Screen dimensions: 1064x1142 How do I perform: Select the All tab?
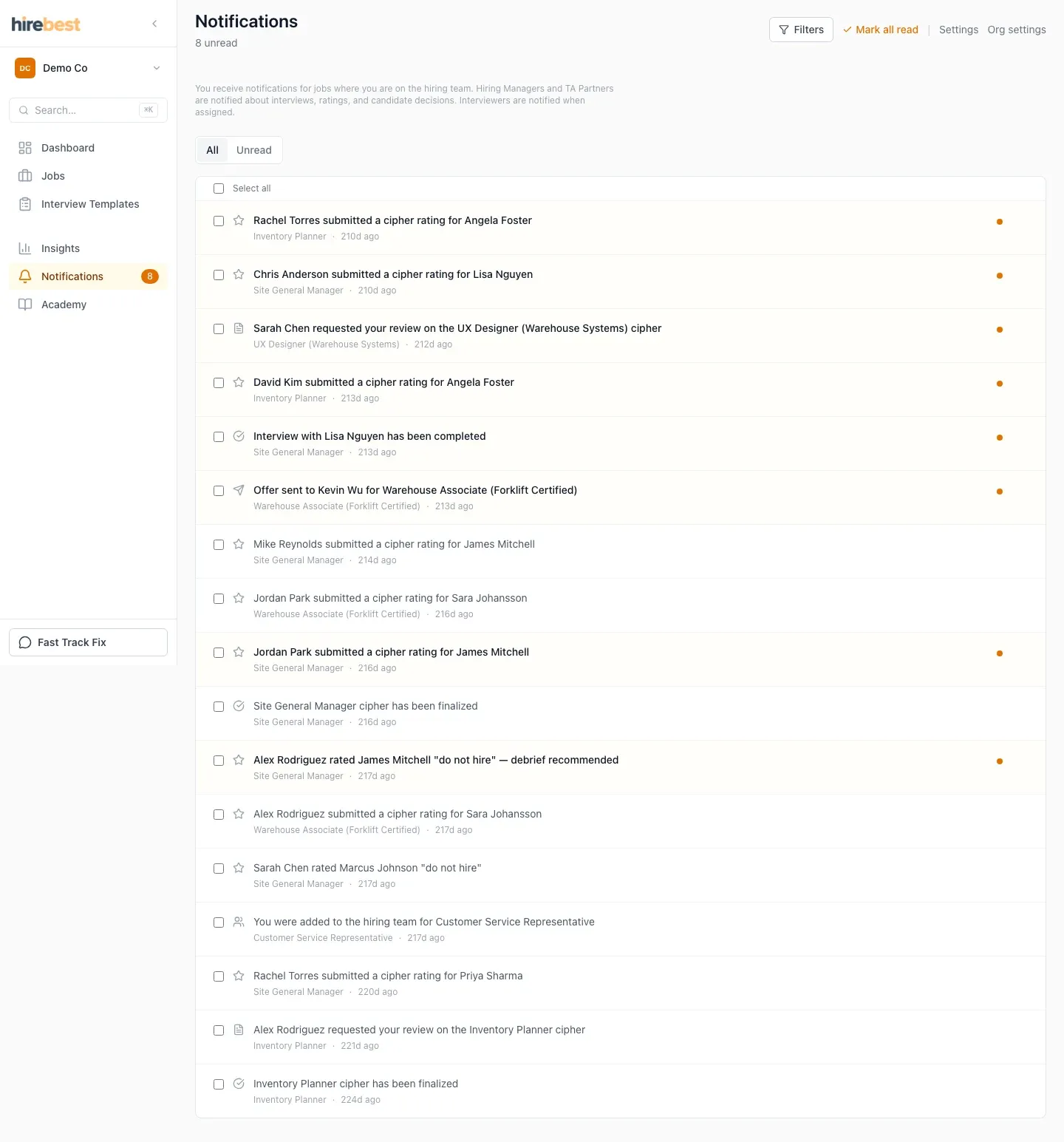tap(213, 150)
